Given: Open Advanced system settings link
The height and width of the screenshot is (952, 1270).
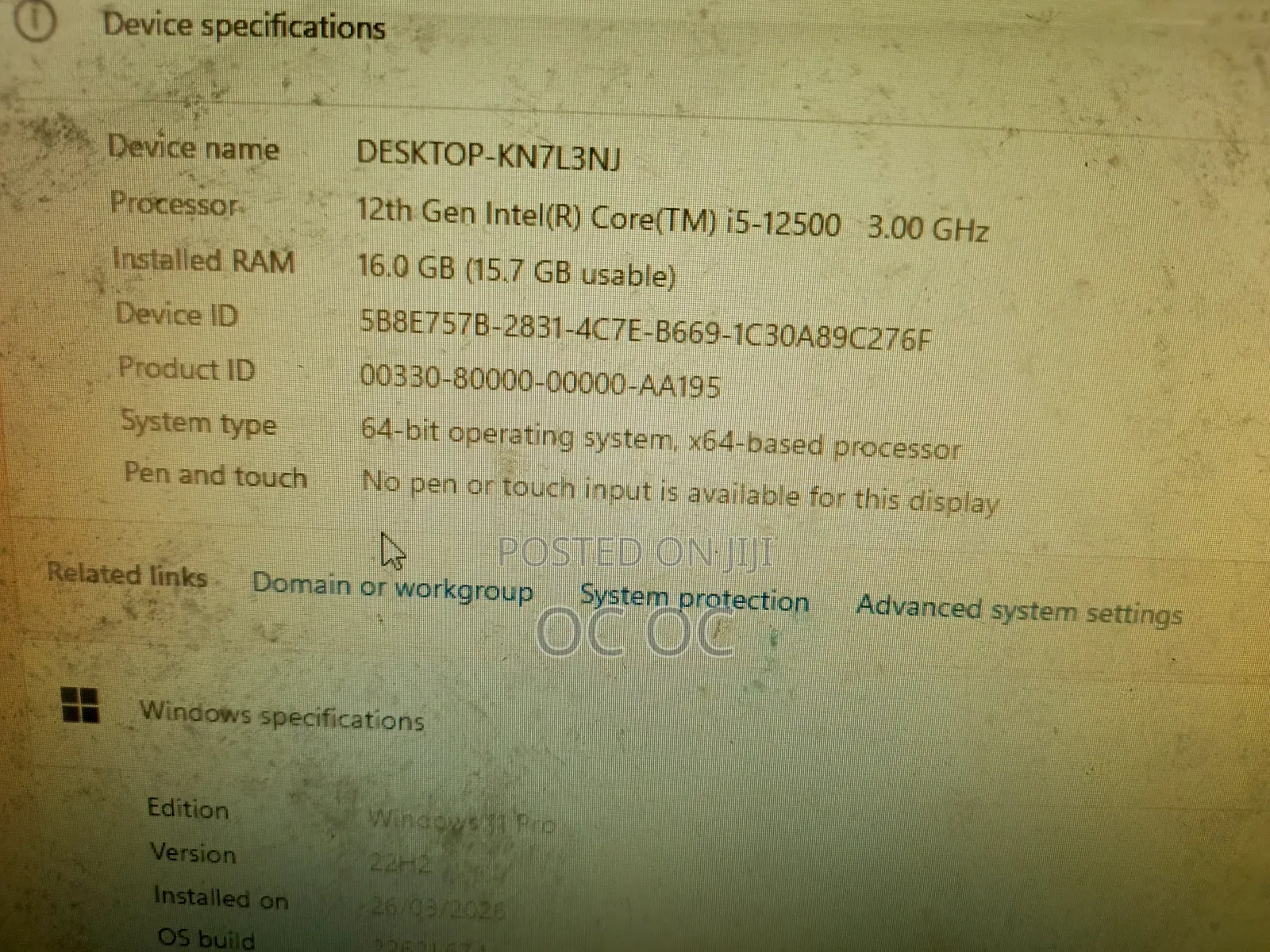Looking at the screenshot, I should [1019, 611].
